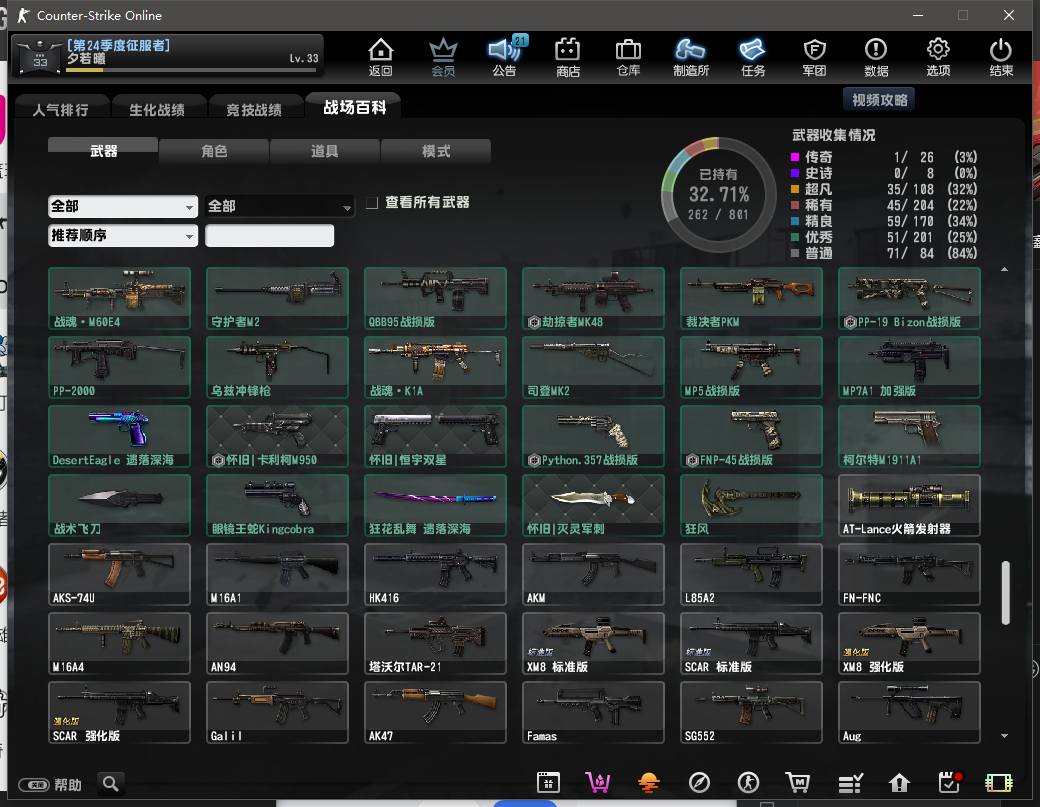Click the weapon name search input field
Viewport: 1040px width, 807px height.
tap(270, 236)
